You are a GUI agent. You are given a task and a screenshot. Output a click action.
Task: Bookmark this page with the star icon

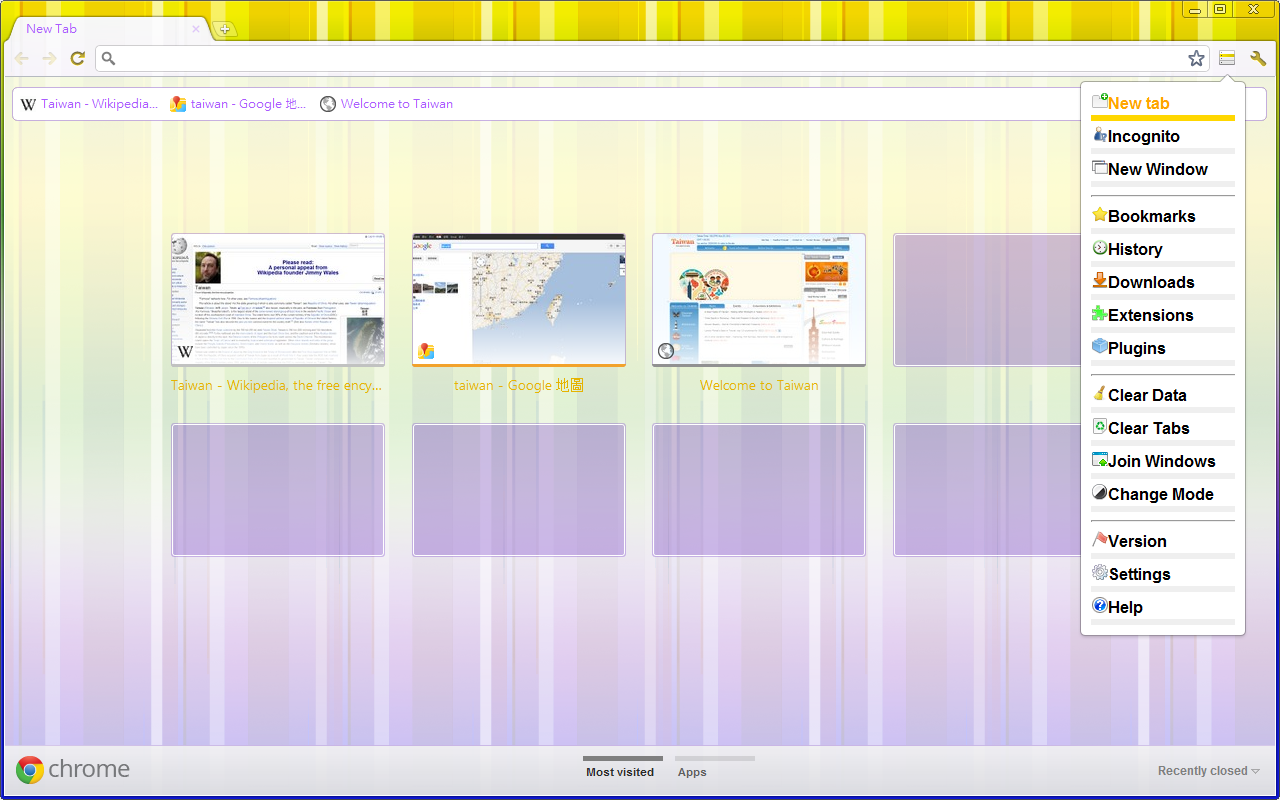point(1196,59)
